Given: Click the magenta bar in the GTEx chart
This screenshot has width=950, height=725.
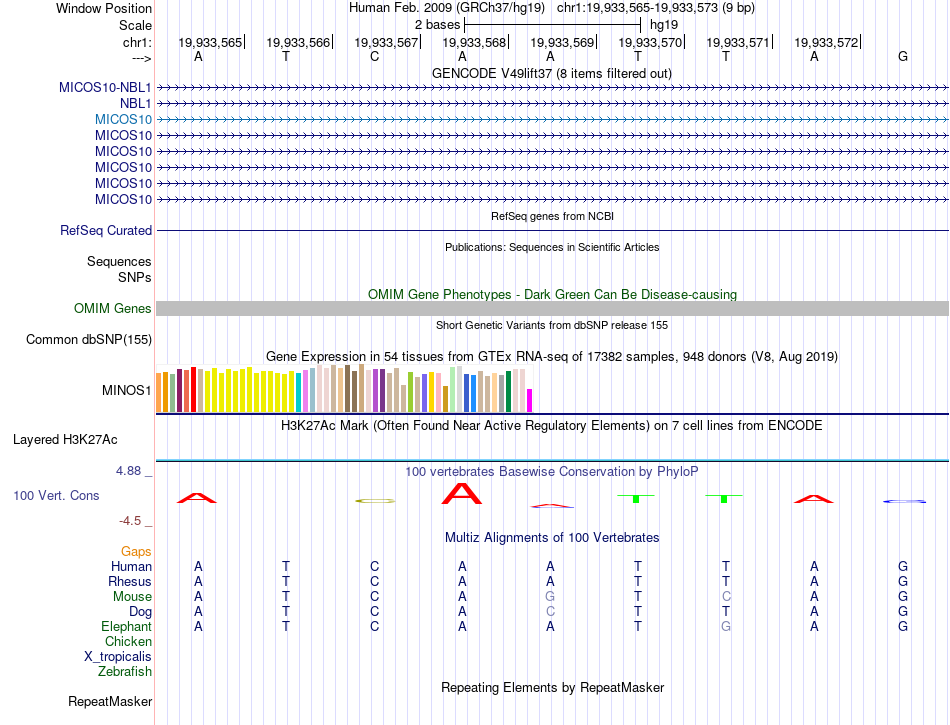Looking at the screenshot, I should point(529,400).
